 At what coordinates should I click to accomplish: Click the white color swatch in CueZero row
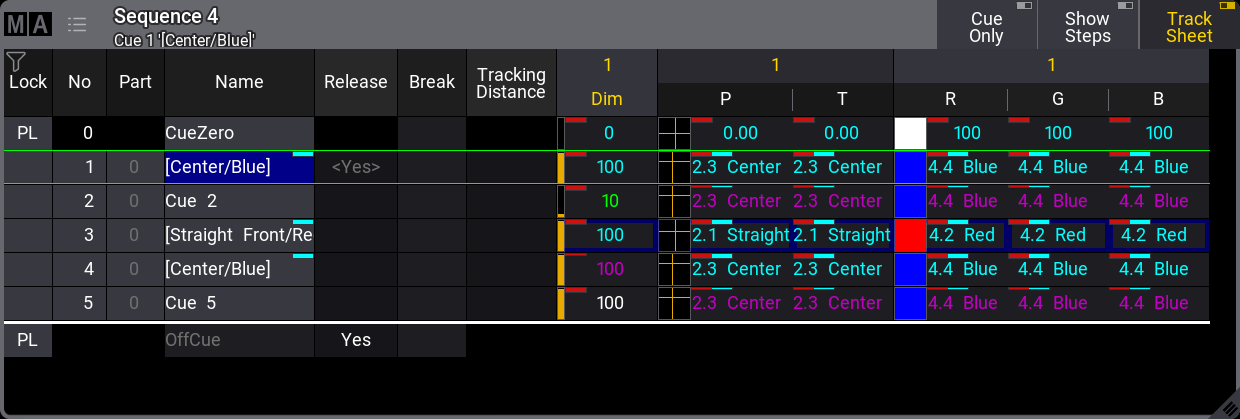tap(910, 133)
